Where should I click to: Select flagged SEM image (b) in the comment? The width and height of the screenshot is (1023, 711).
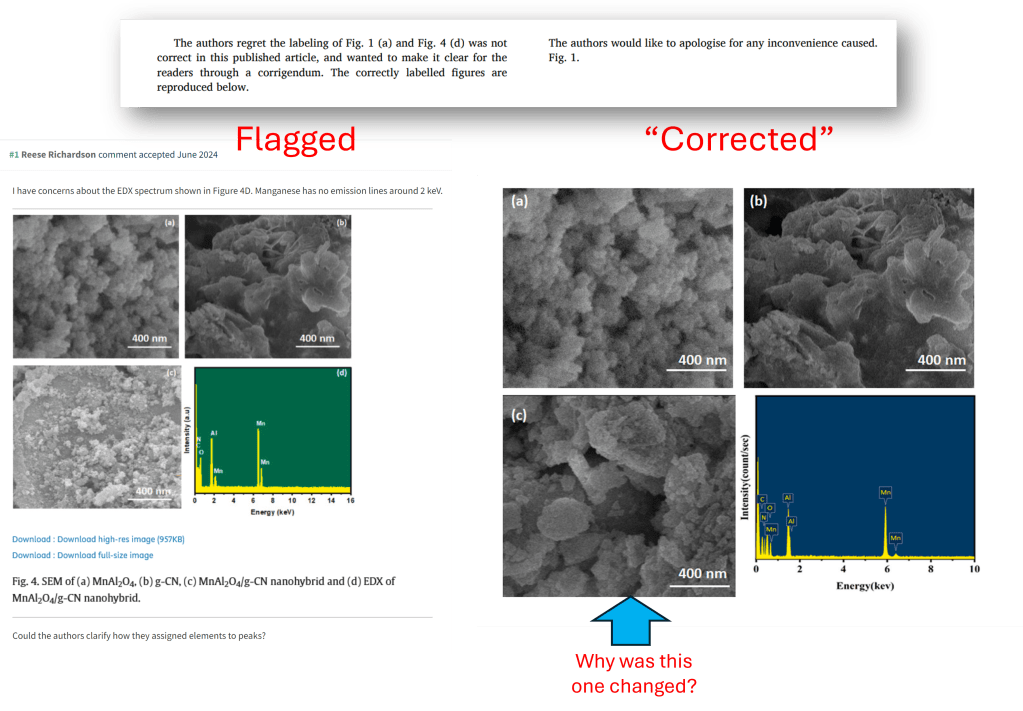click(268, 286)
